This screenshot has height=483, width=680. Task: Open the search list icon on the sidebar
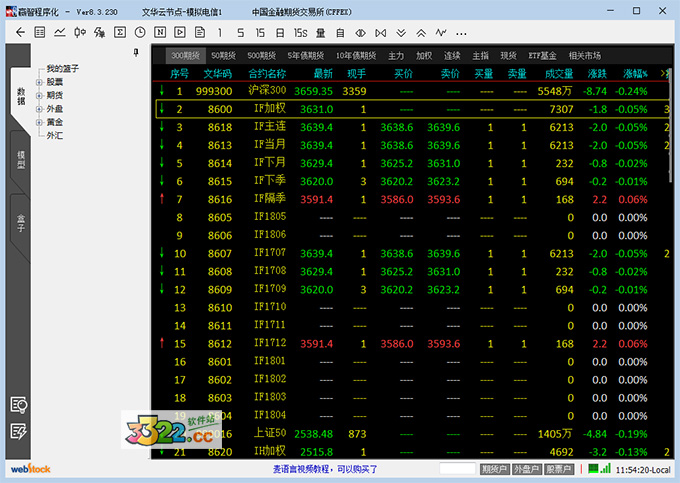click(19, 405)
